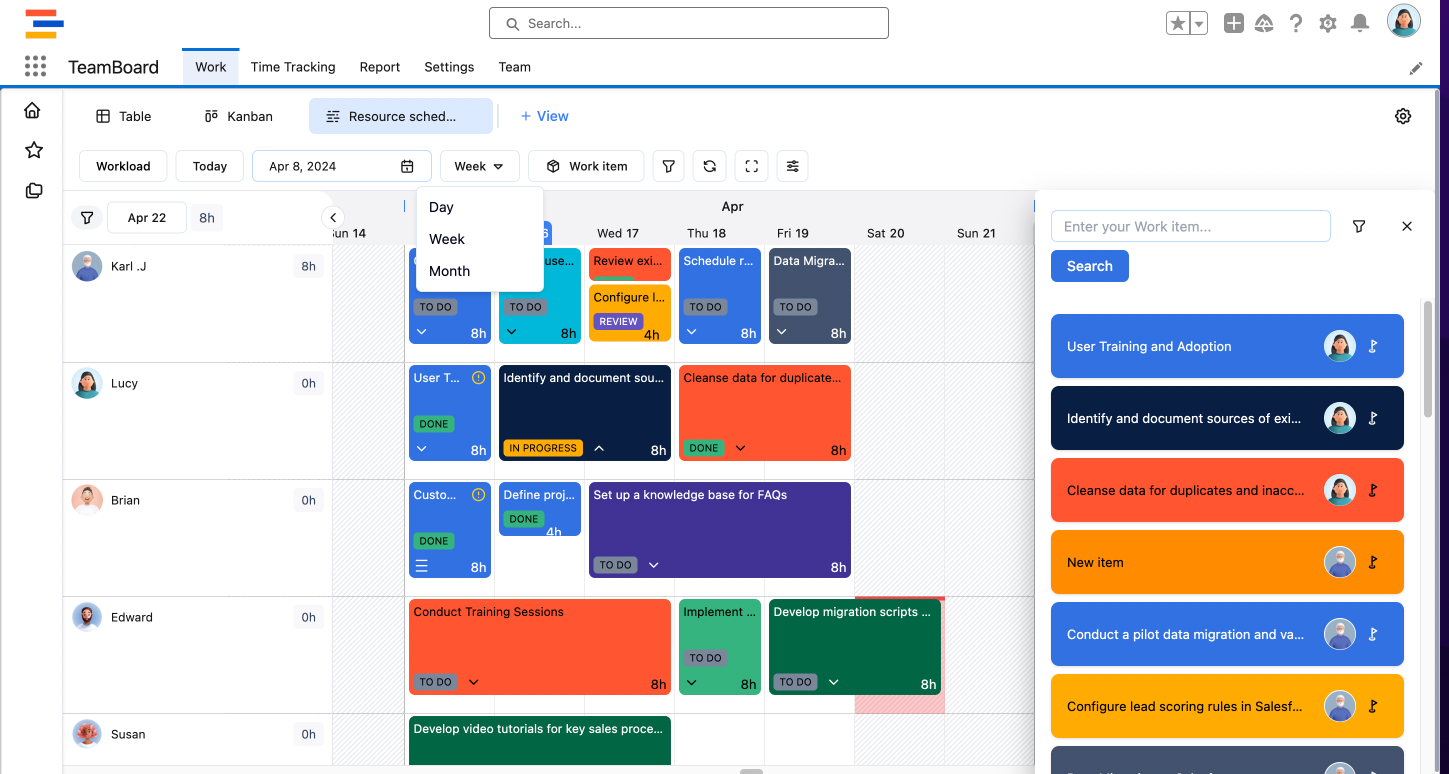The width and height of the screenshot is (1449, 774).
Task: Open the app launcher grid icon
Action: pos(35,67)
